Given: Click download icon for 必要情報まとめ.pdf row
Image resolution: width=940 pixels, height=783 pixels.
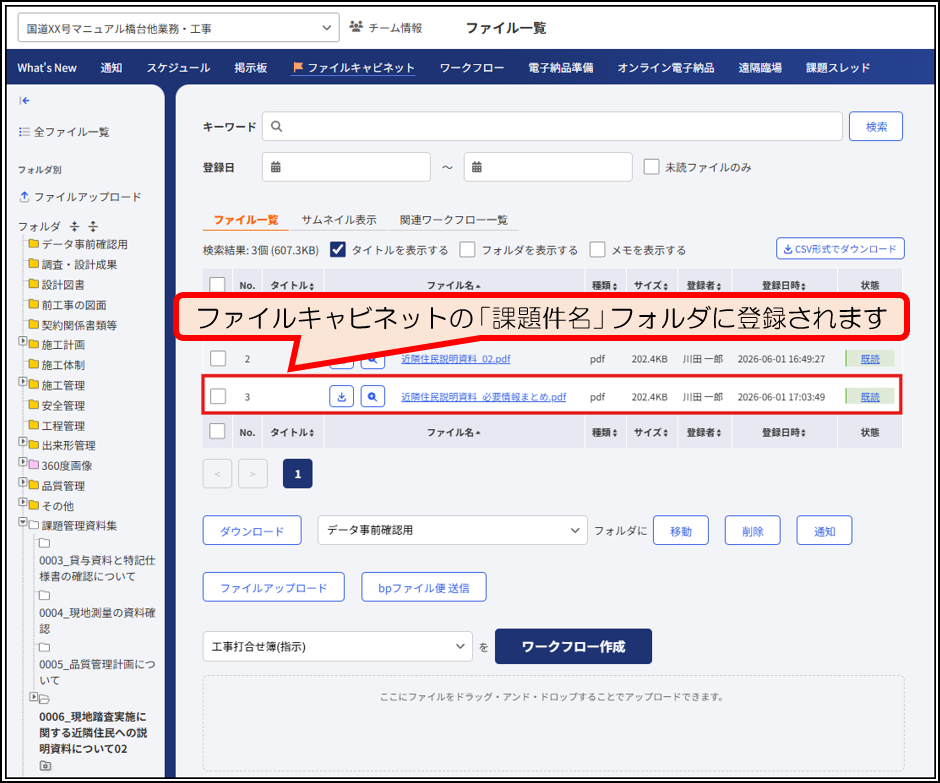Looking at the screenshot, I should 342,397.
